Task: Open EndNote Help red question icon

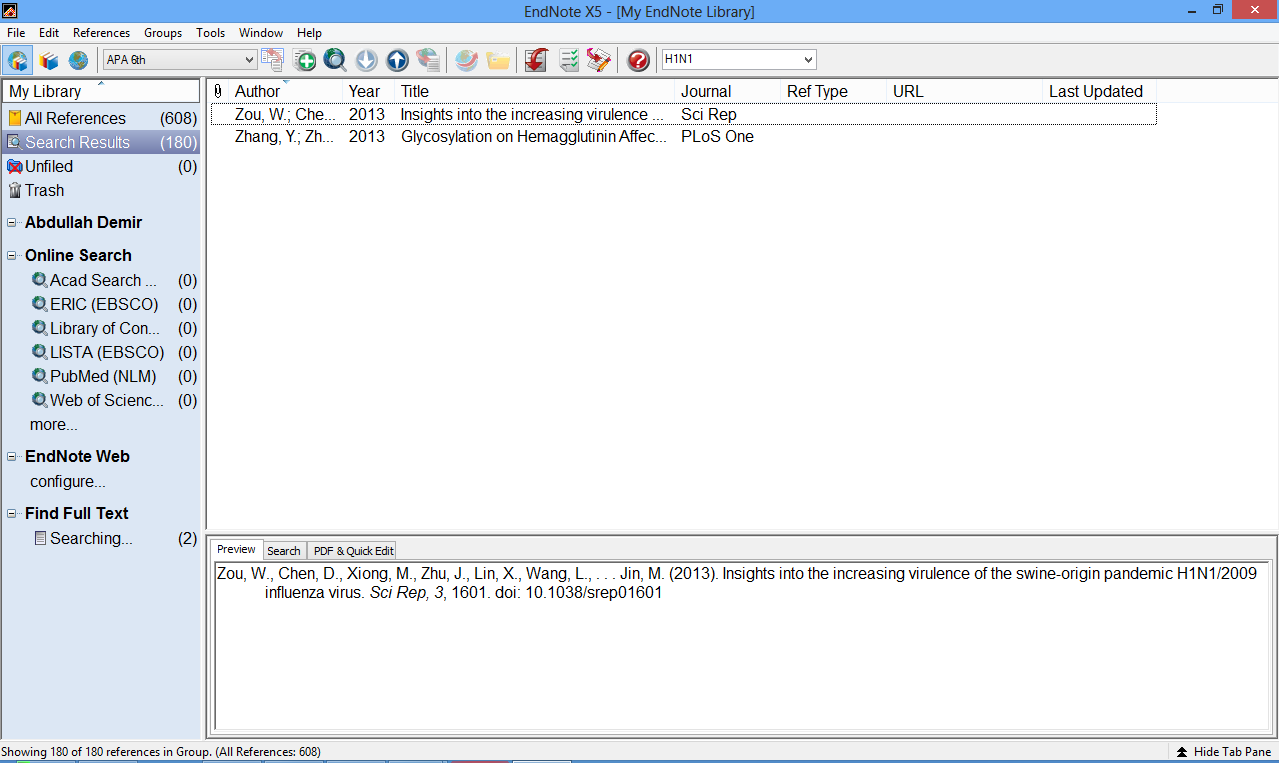Action: (638, 60)
